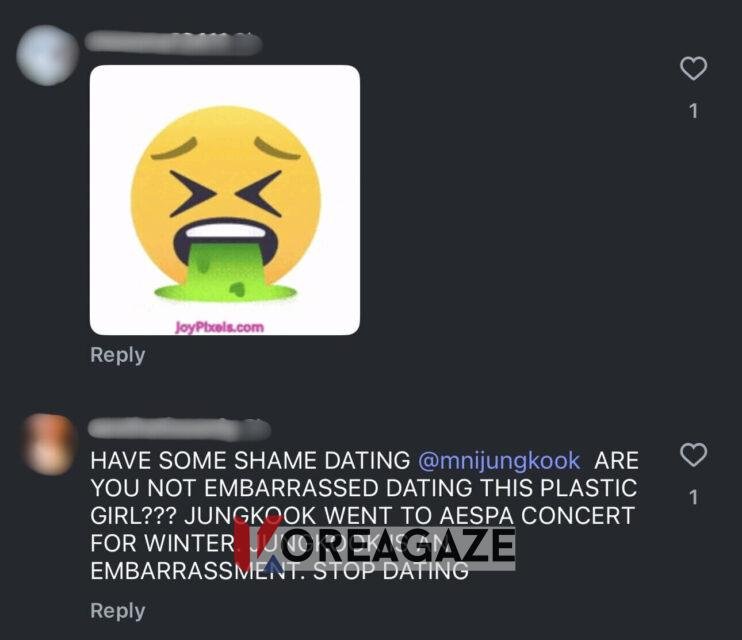This screenshot has height=640, width=742.
Task: Reply to the "STOP DATING" text comment
Action: (x=117, y=611)
